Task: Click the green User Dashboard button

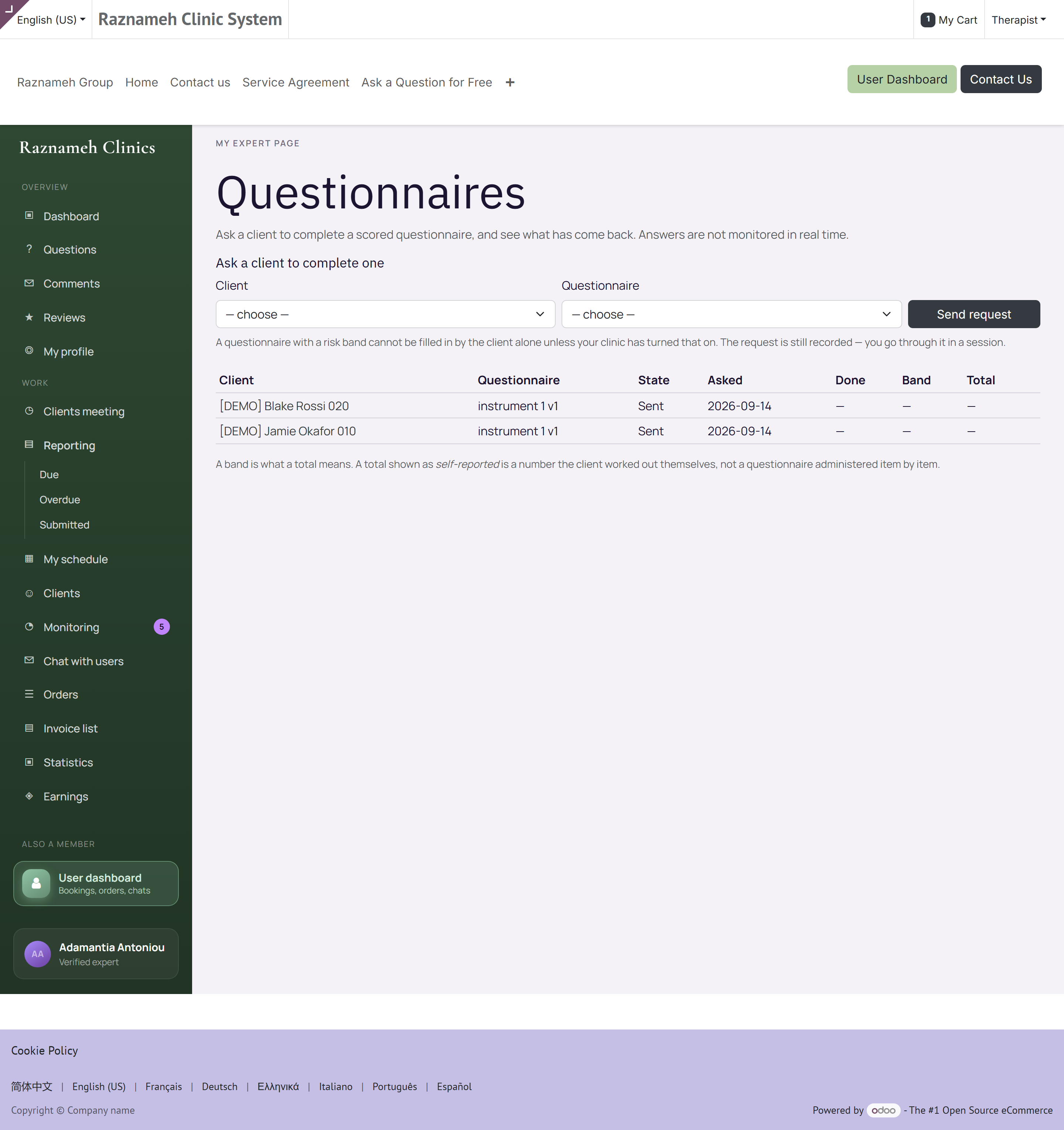Action: pyautogui.click(x=901, y=79)
